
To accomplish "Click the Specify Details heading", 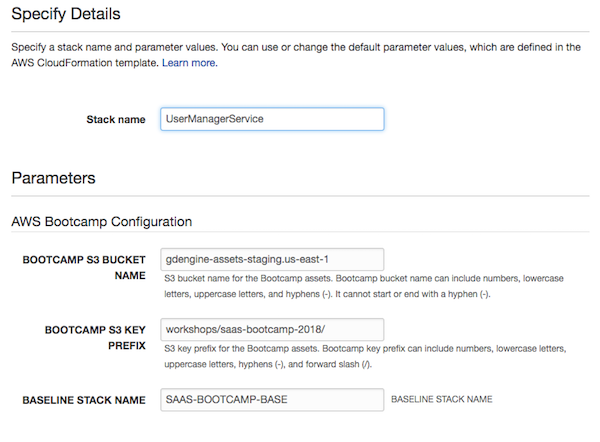I will 66,14.
